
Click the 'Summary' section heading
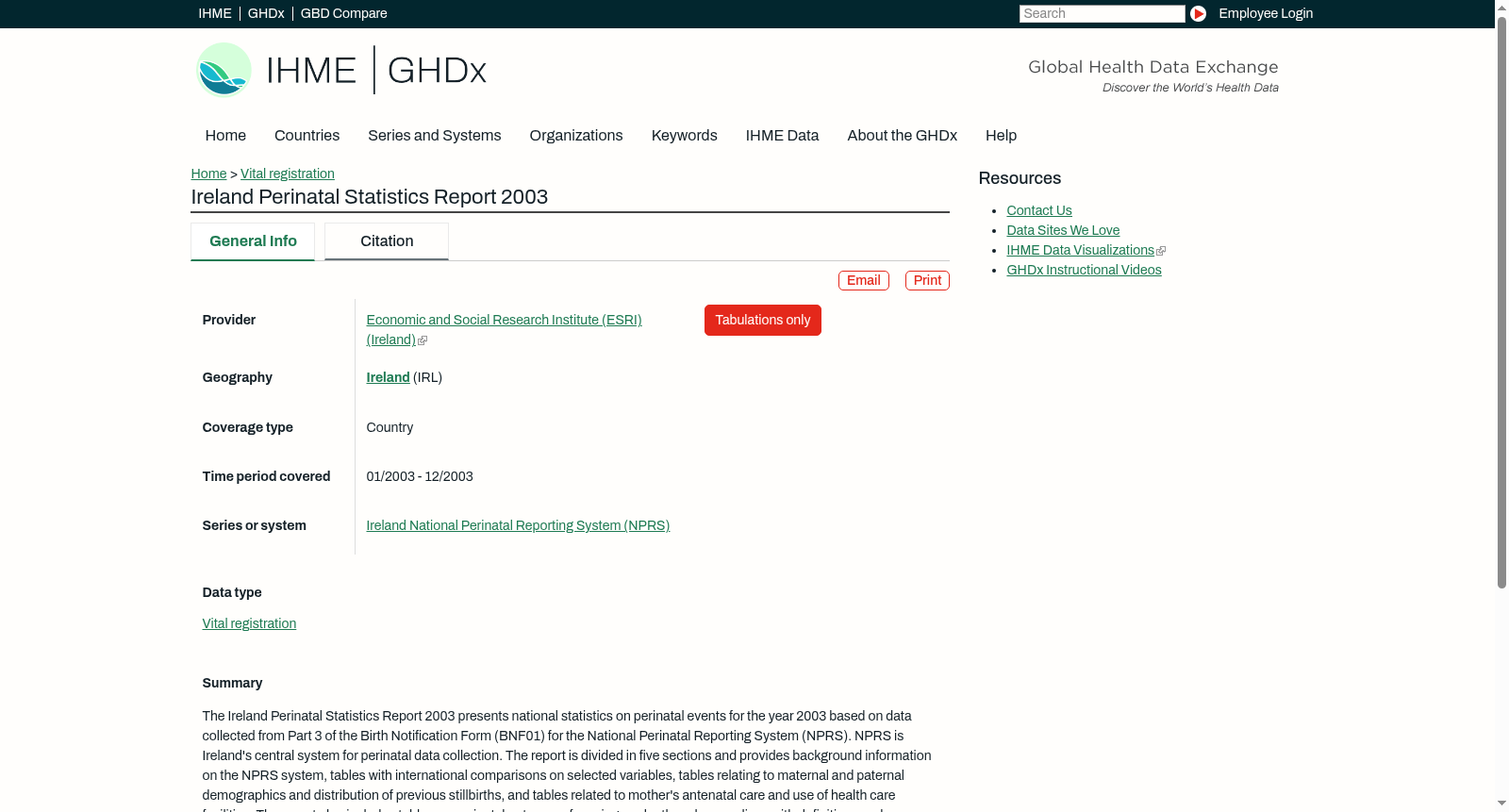coord(232,683)
